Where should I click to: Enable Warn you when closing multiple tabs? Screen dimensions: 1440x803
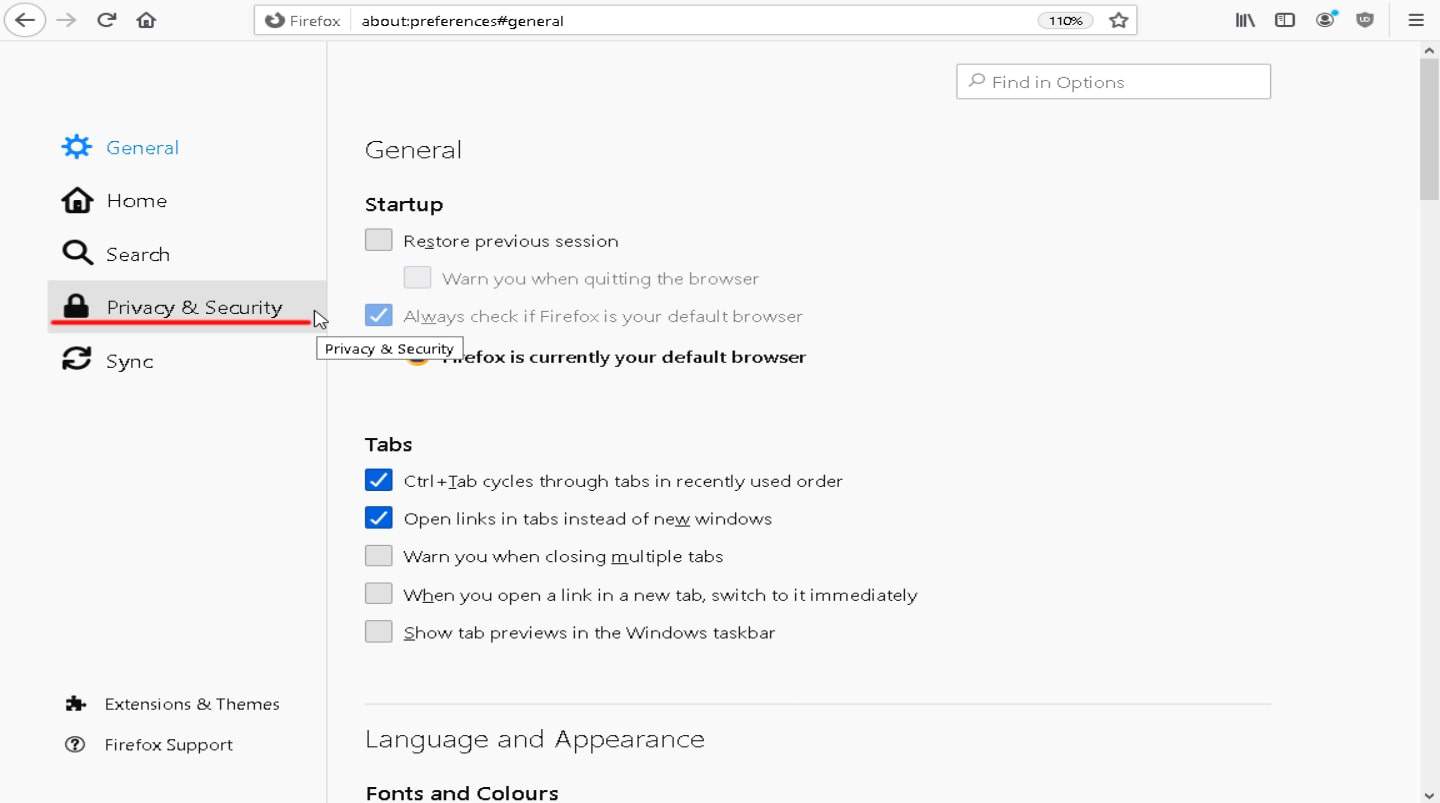coord(378,556)
